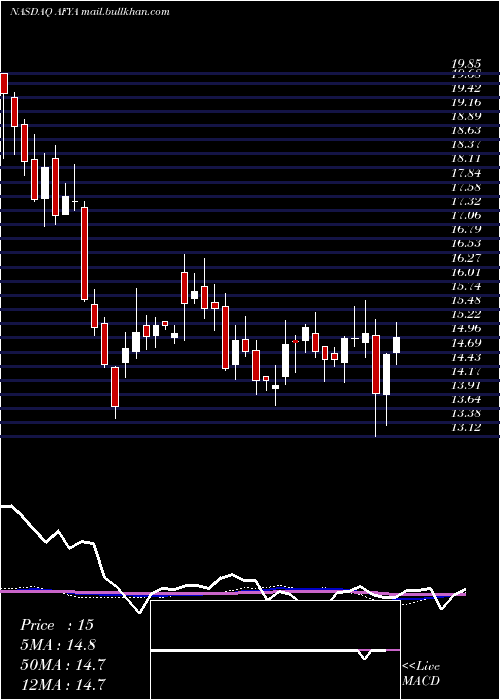Screen dimensions: 500x700
Task: Click the 12MA : 14.7 readout
Action: (63, 684)
